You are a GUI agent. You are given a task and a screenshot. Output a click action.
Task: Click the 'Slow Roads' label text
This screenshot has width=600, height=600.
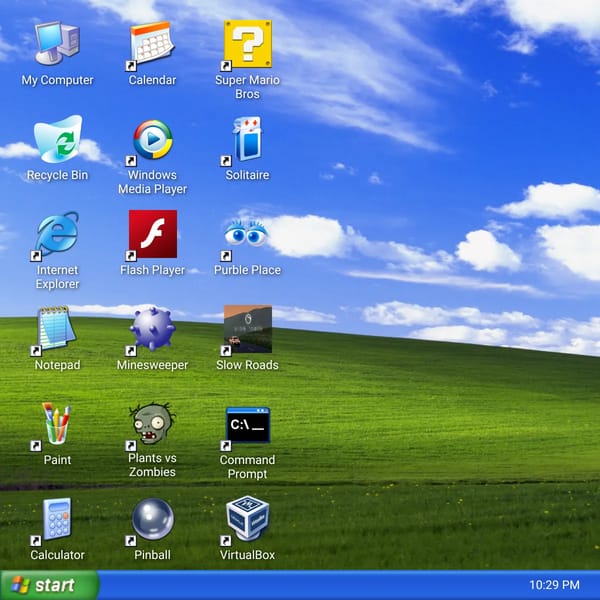(247, 365)
